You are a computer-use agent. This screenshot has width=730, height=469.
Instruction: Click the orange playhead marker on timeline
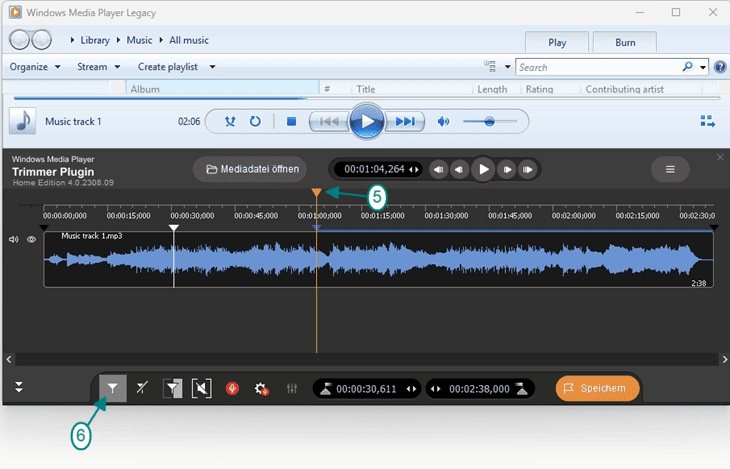click(x=317, y=192)
